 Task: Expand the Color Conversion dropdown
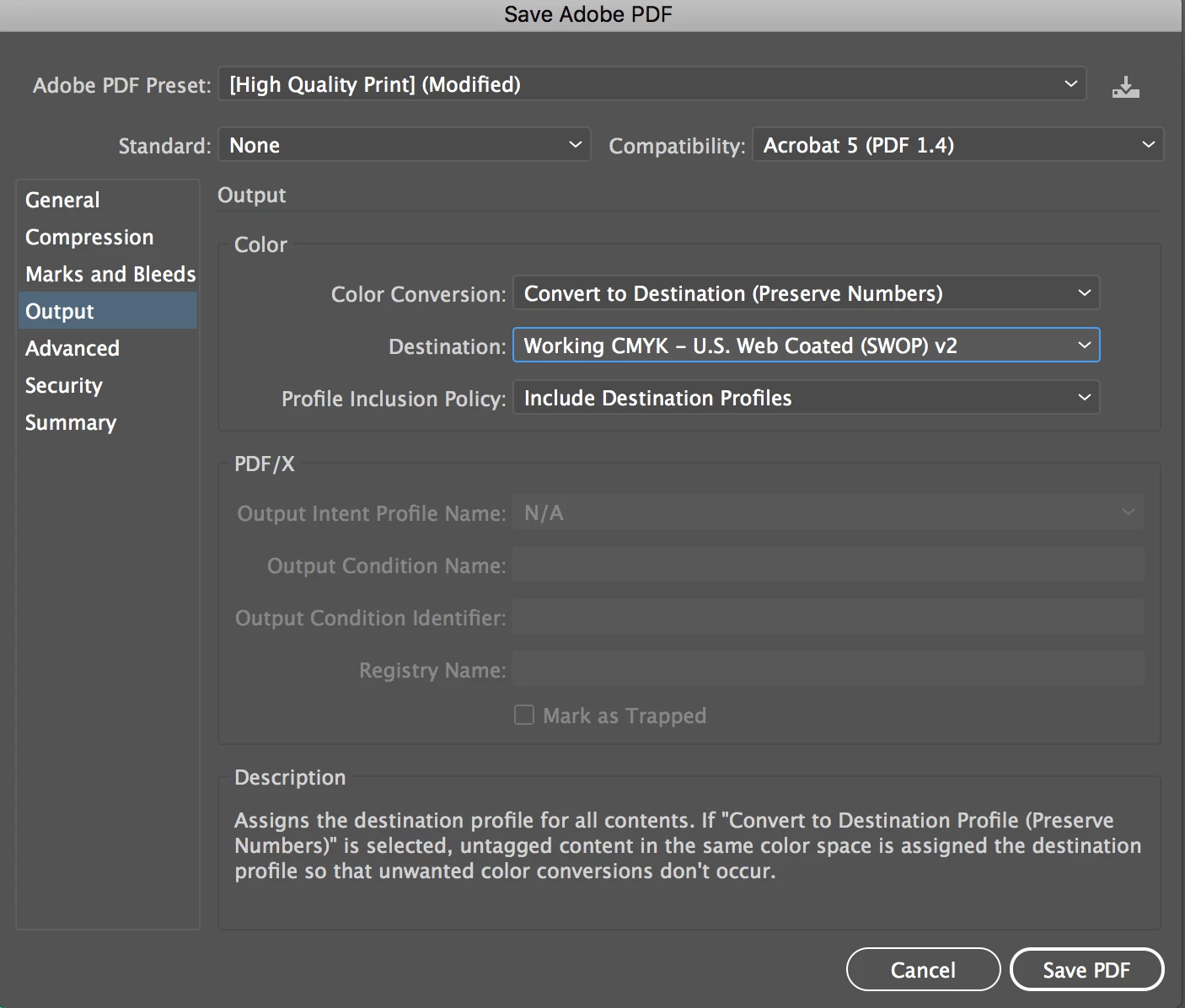[807, 293]
